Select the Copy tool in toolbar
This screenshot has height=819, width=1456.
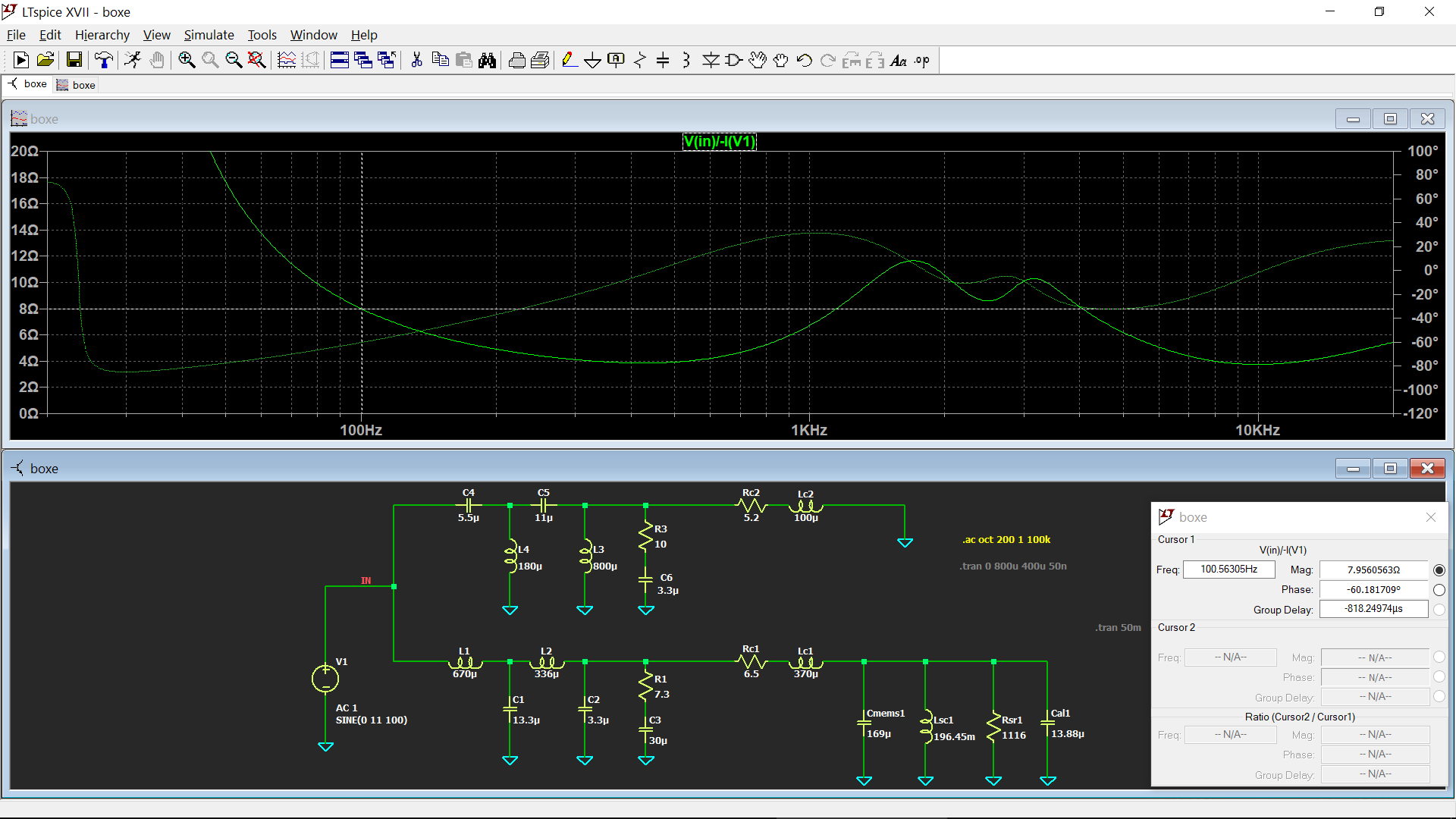(440, 61)
